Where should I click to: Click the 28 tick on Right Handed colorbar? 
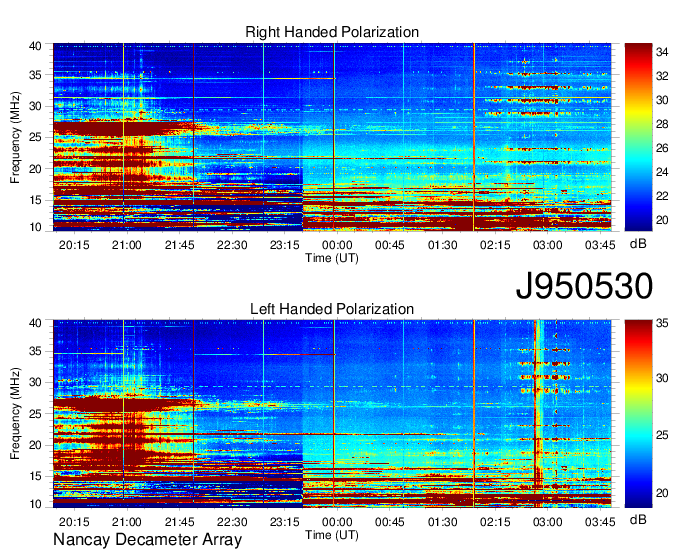click(x=662, y=125)
